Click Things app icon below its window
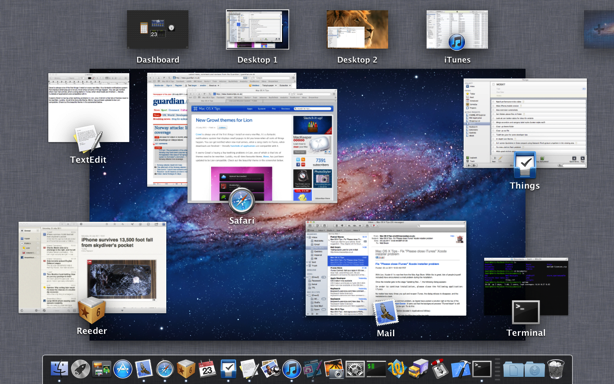Viewport: 614px width, 384px height. [525, 165]
